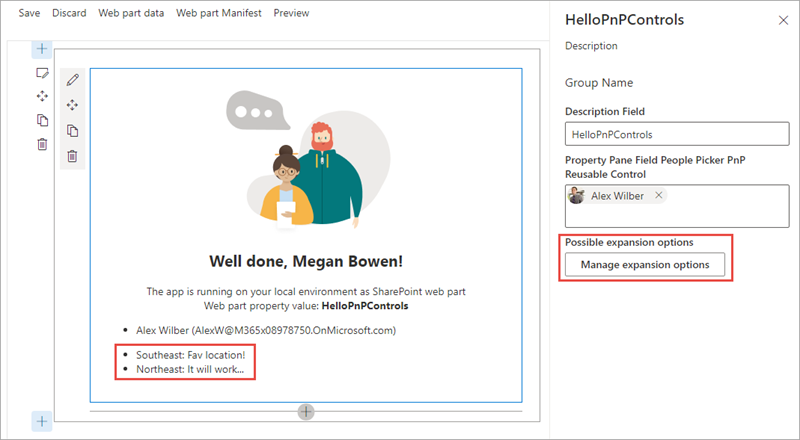The height and width of the screenshot is (440, 800).
Task: Click 'Southeast: Fav location!' list item
Action: point(190,355)
